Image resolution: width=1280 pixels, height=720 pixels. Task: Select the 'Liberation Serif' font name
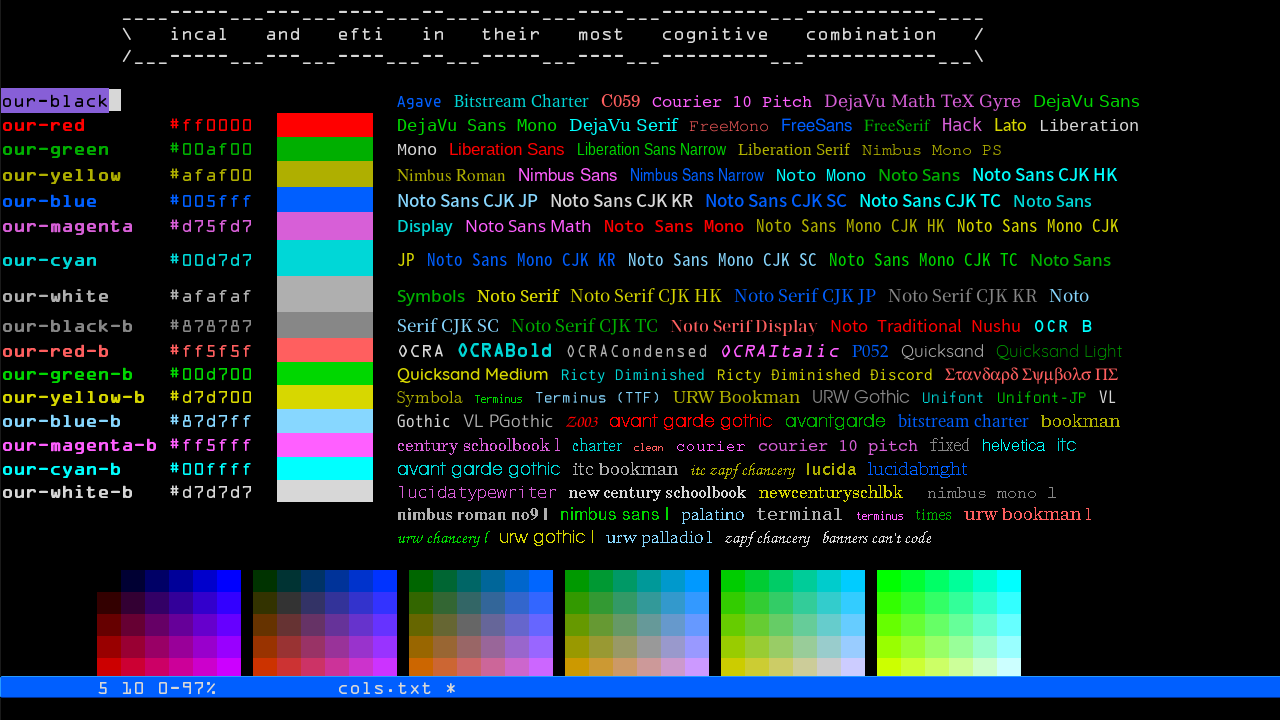point(793,150)
